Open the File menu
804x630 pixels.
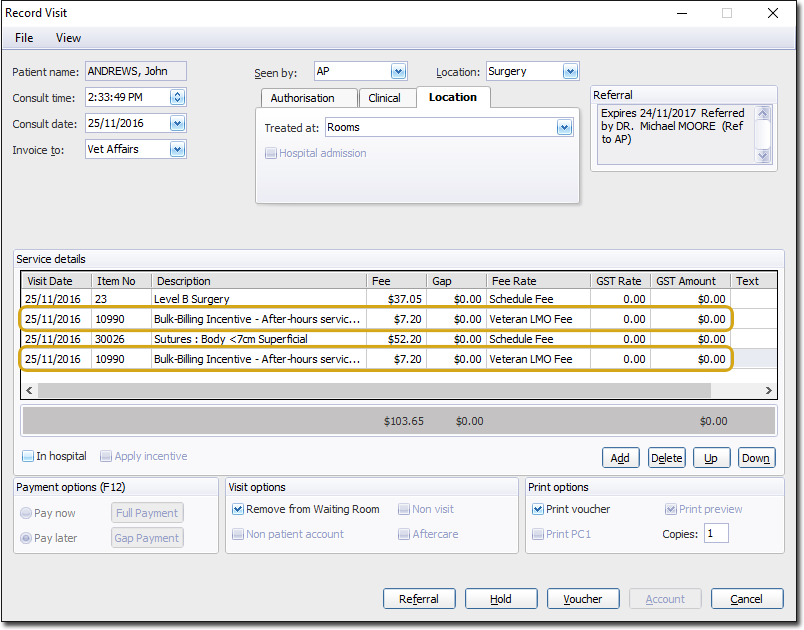pyautogui.click(x=24, y=38)
